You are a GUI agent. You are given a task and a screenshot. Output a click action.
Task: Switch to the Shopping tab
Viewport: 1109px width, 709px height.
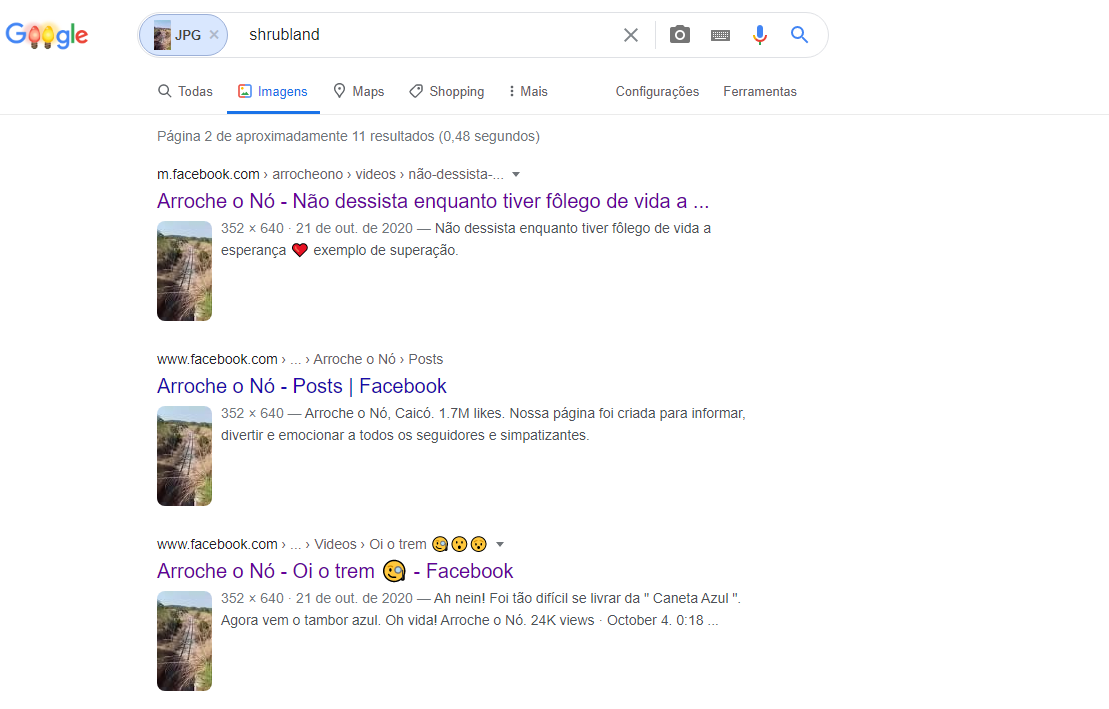(x=447, y=91)
